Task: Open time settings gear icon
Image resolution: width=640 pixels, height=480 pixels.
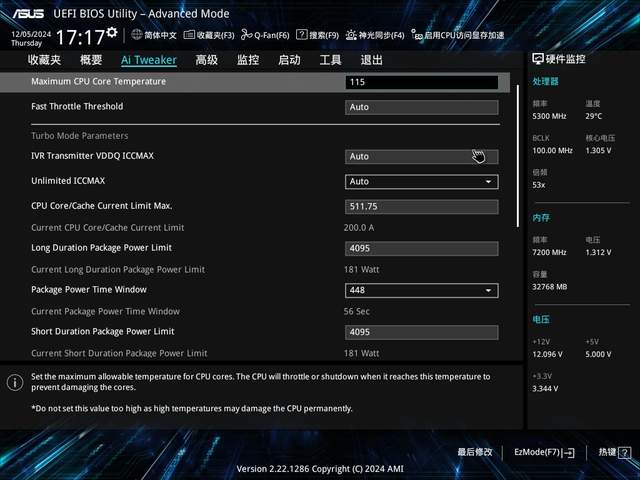Action: coord(112,32)
